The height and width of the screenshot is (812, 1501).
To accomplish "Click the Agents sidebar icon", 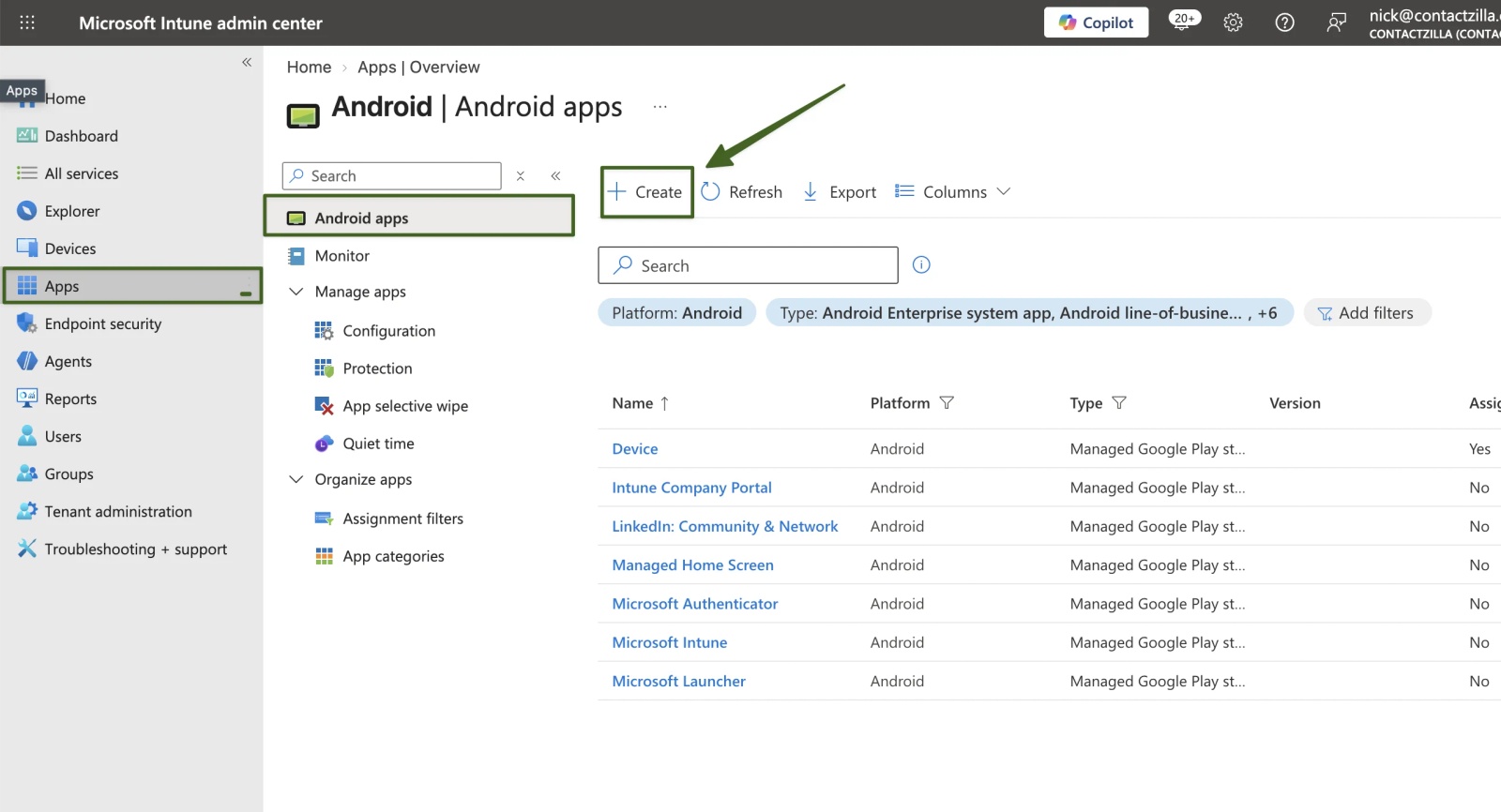I will pos(27,361).
